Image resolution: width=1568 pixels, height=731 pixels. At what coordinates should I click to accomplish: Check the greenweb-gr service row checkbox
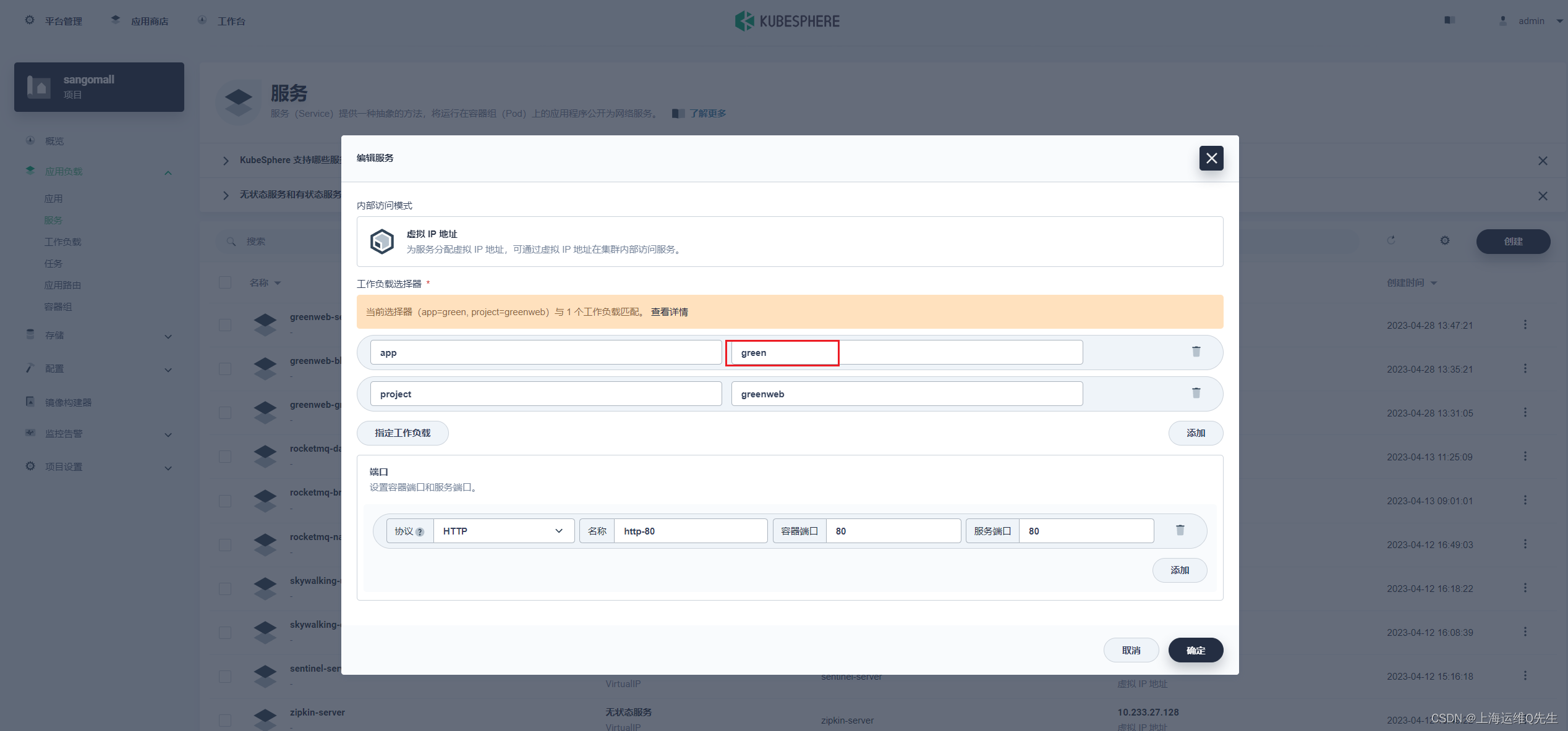[x=225, y=413]
